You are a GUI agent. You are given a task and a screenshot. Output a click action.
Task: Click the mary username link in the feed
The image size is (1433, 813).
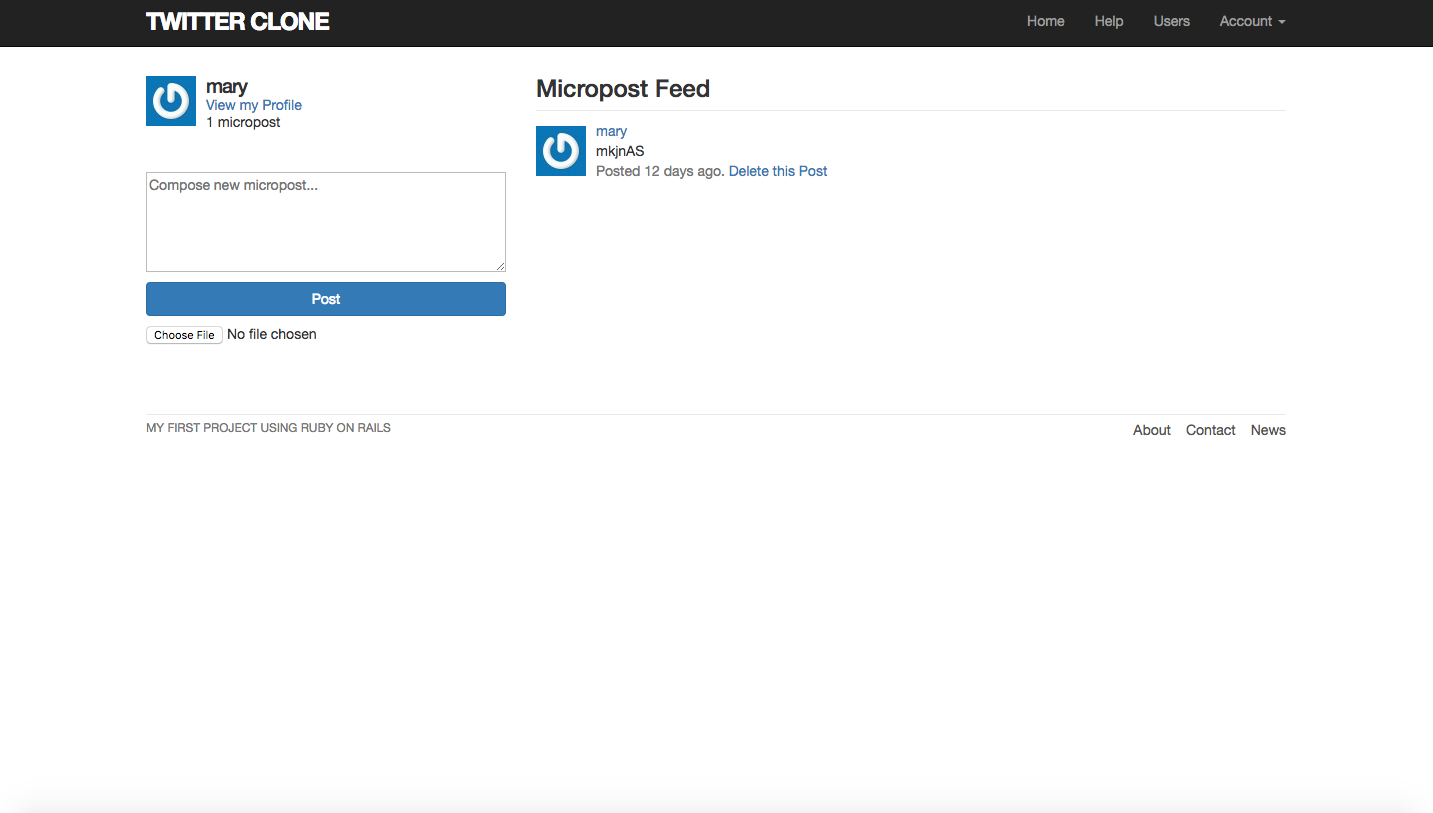[x=611, y=131]
